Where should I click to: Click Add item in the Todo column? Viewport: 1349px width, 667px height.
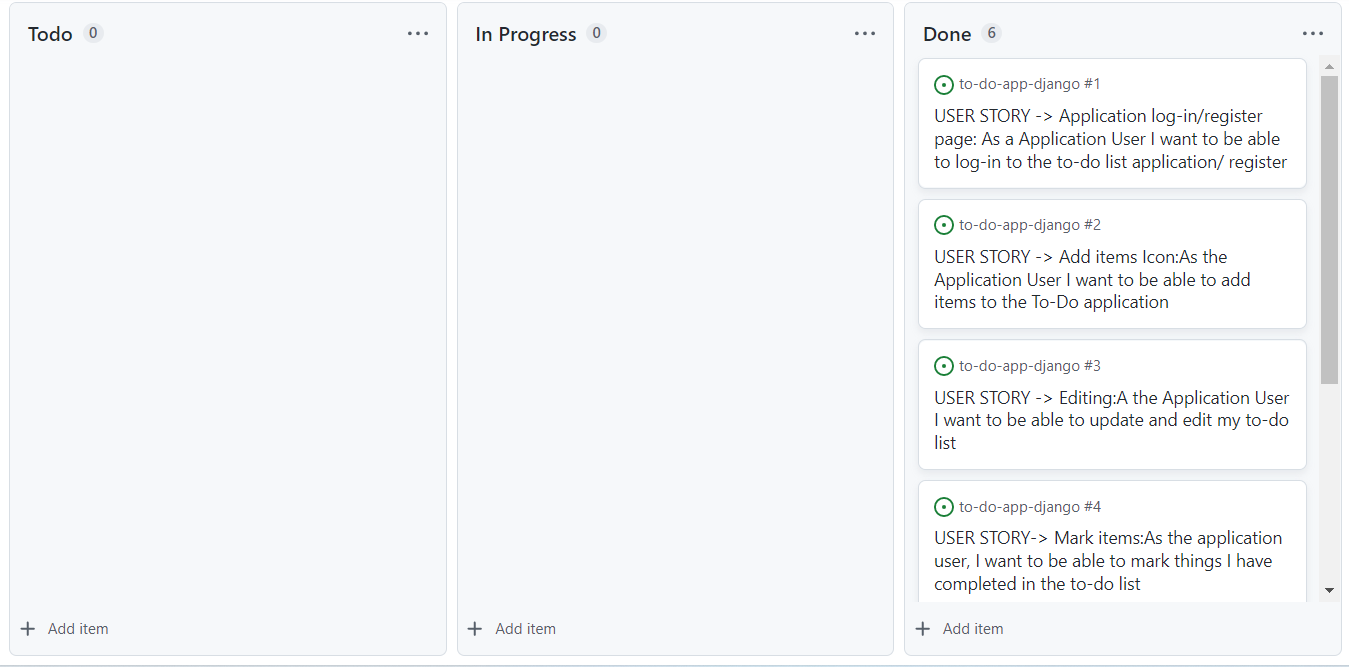coord(65,629)
